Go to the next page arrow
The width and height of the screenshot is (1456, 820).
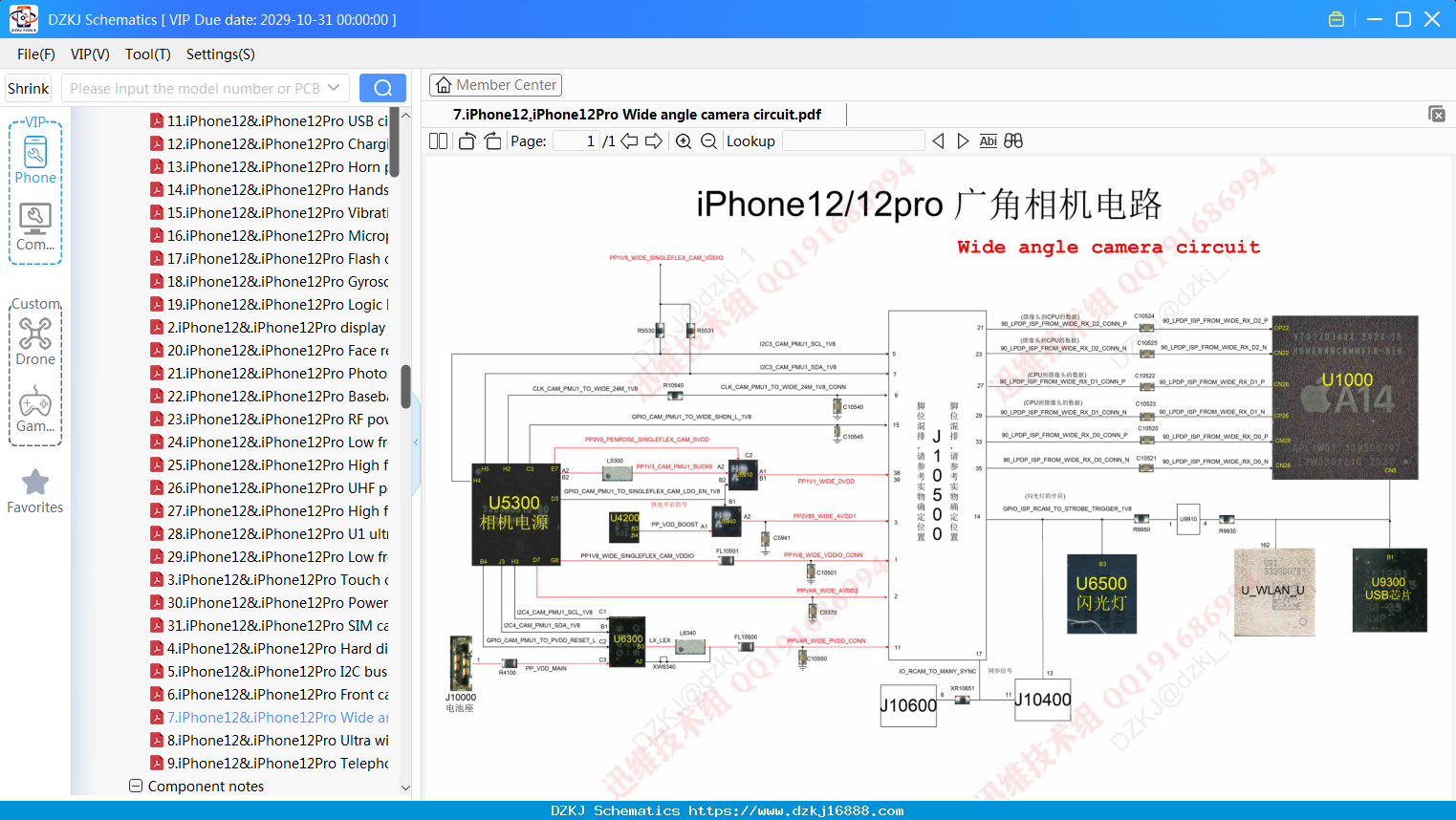click(654, 141)
